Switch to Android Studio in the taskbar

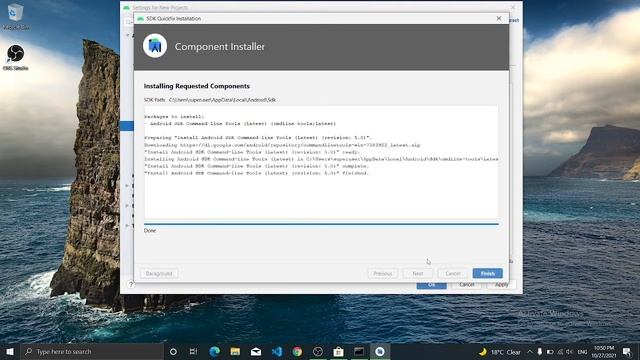pyautogui.click(x=380, y=351)
